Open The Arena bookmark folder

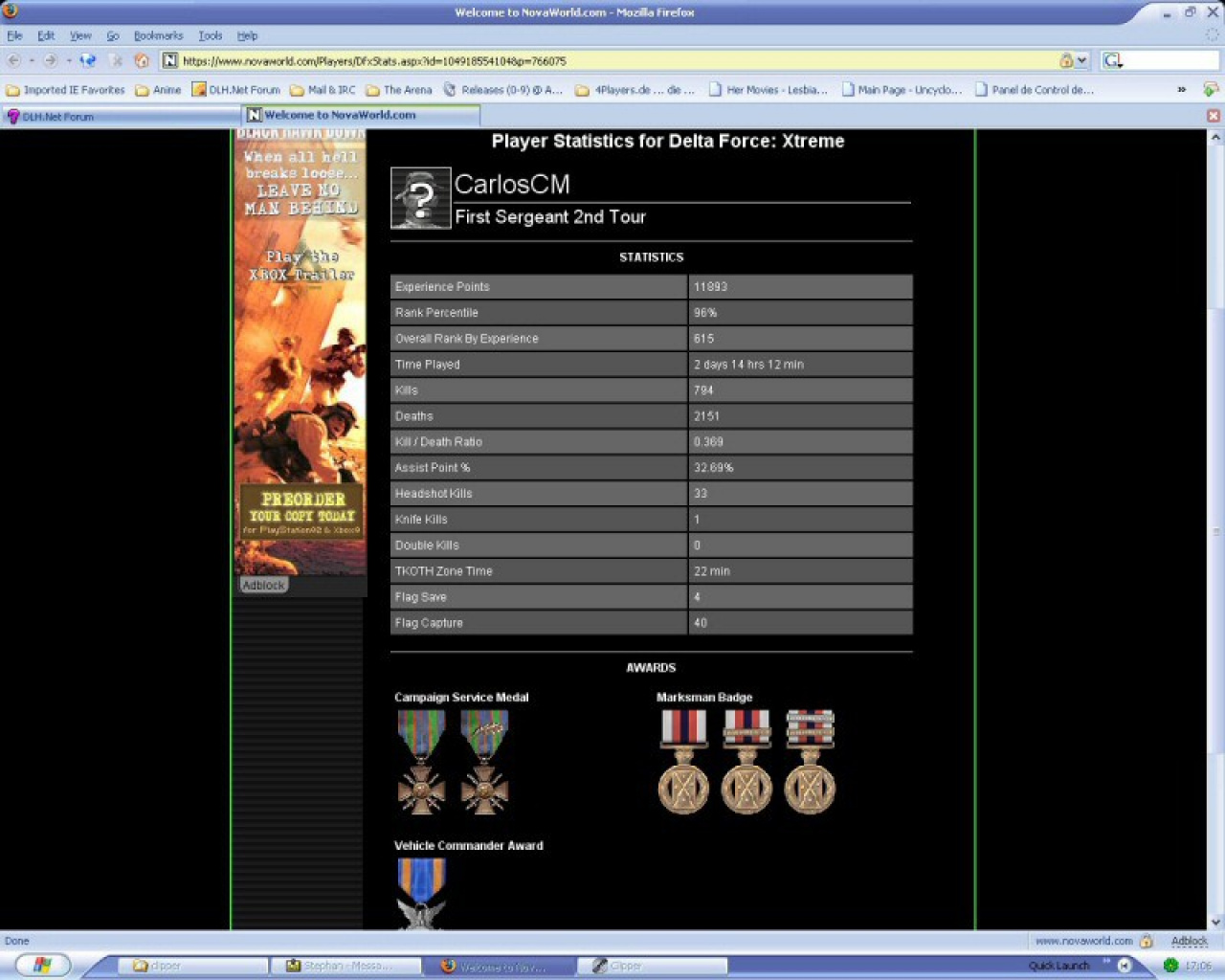point(399,90)
